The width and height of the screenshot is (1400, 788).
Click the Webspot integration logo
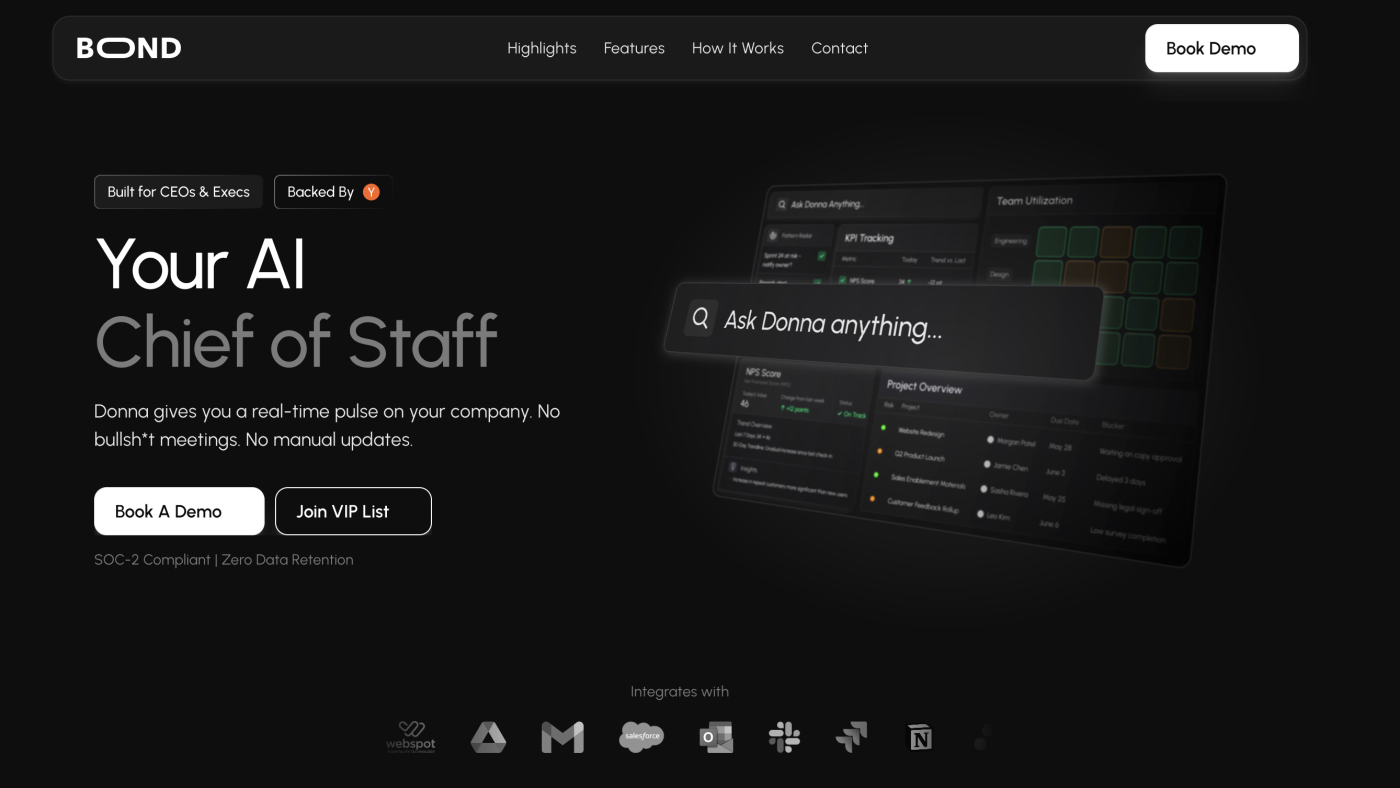pyautogui.click(x=411, y=737)
